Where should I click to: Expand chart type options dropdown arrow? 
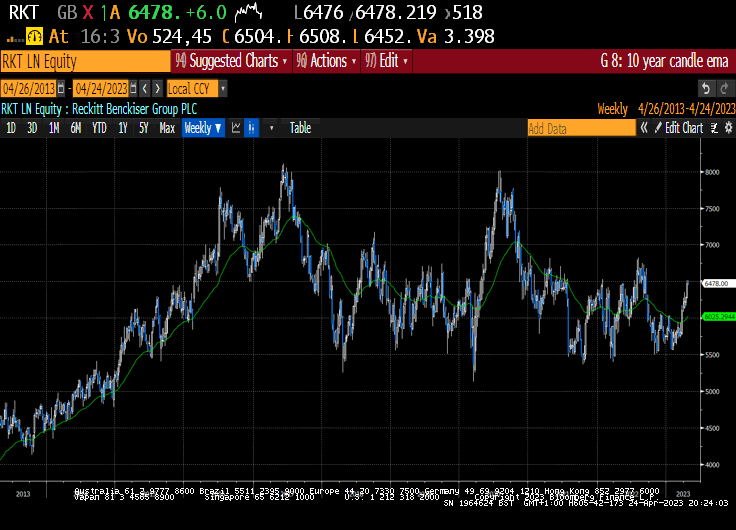(x=271, y=128)
